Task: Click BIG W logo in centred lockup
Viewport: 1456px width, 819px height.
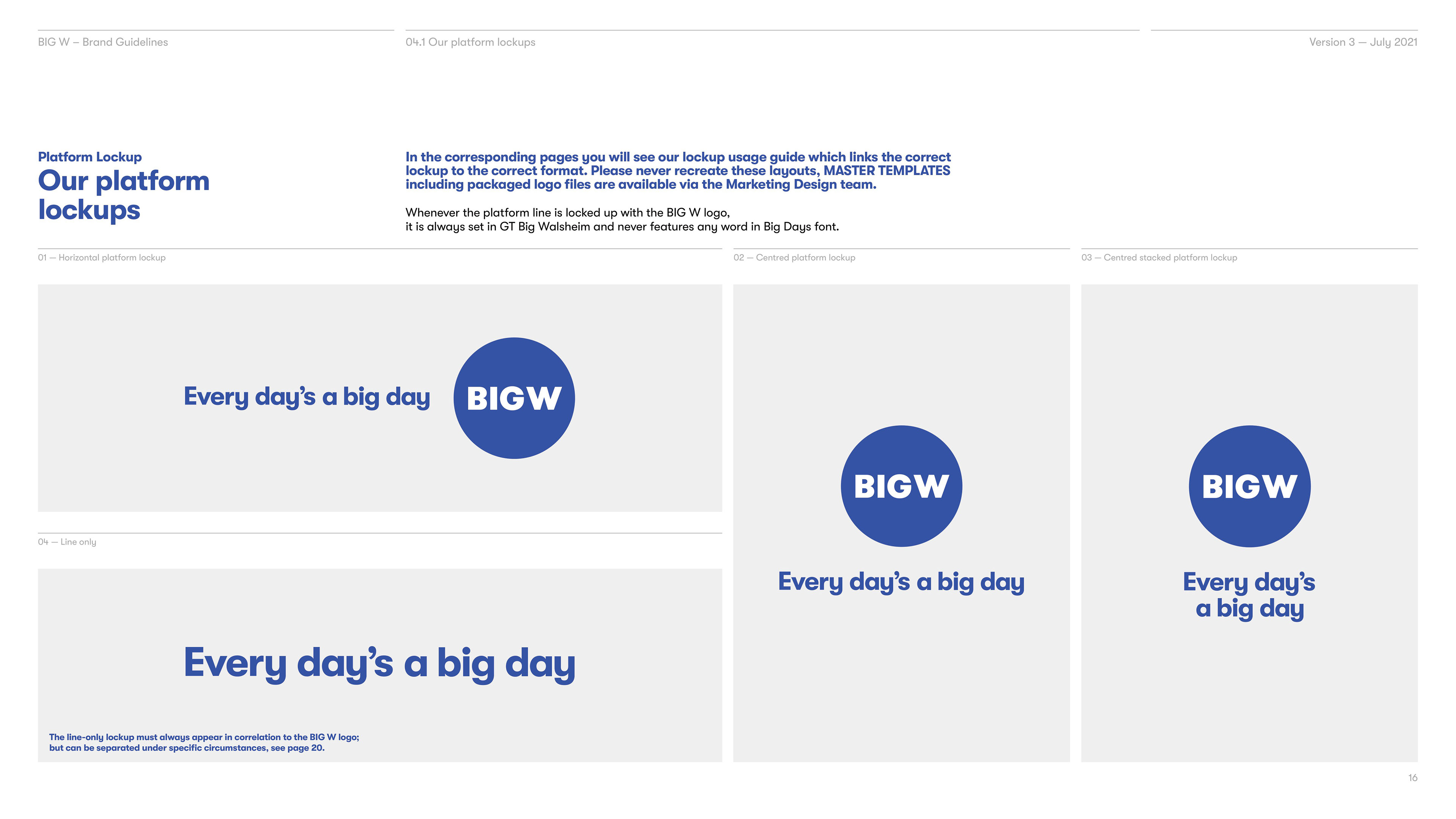Action: tap(901, 486)
